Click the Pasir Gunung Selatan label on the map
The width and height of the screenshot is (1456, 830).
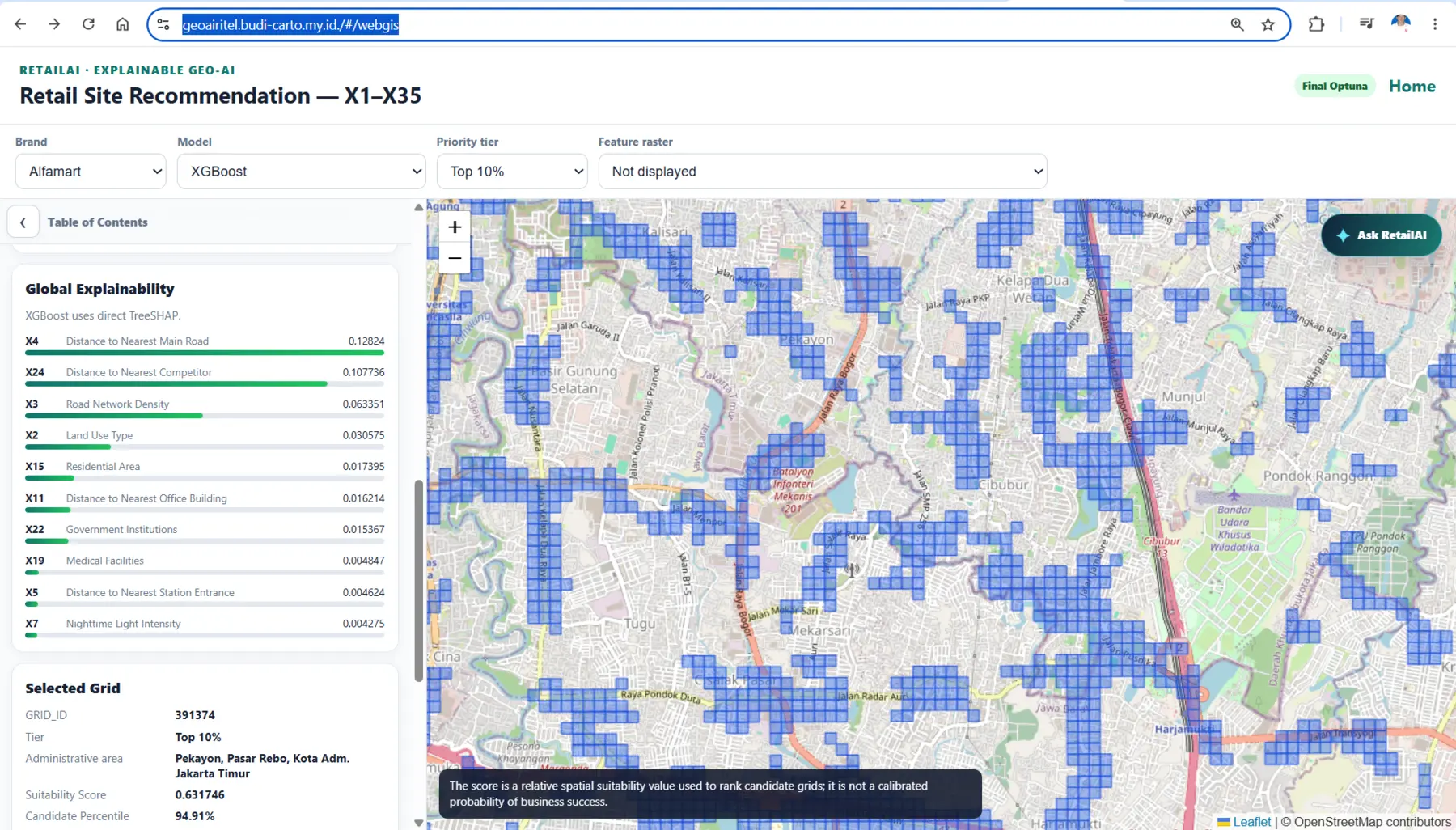click(574, 379)
